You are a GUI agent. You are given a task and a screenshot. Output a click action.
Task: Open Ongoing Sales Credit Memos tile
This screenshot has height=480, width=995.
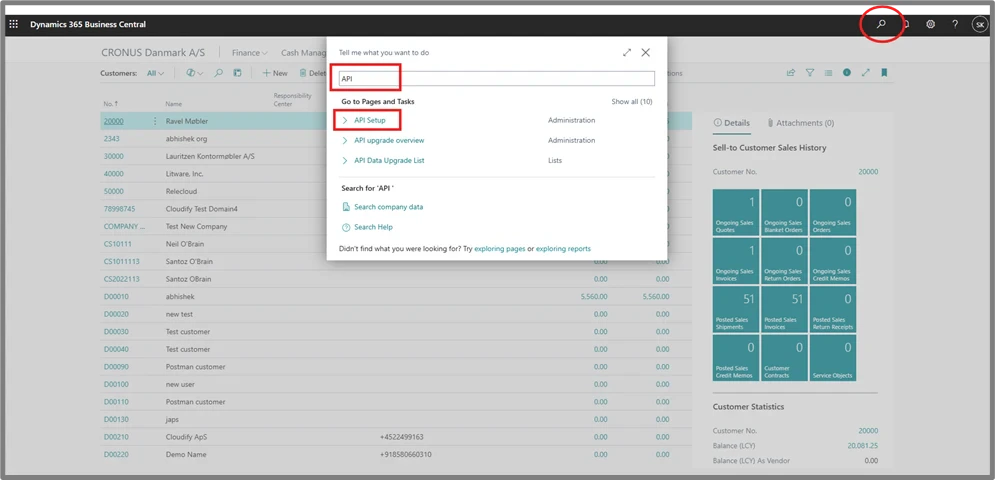click(833, 261)
